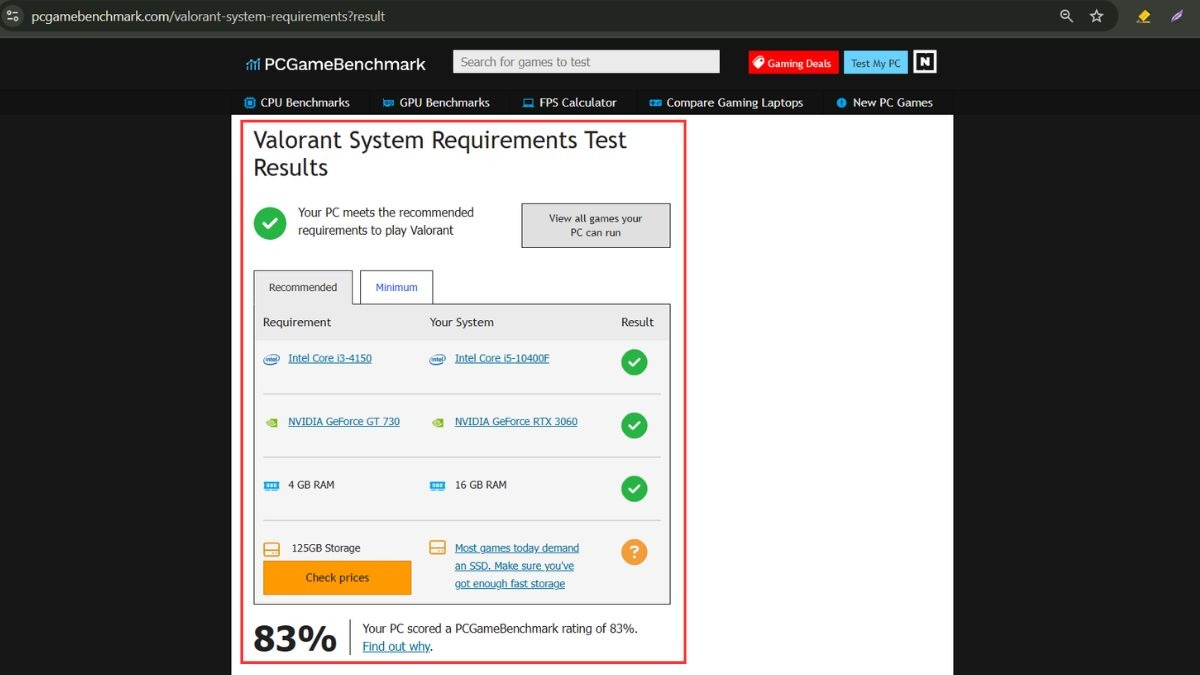Click the green check in the CPU result row

634,362
